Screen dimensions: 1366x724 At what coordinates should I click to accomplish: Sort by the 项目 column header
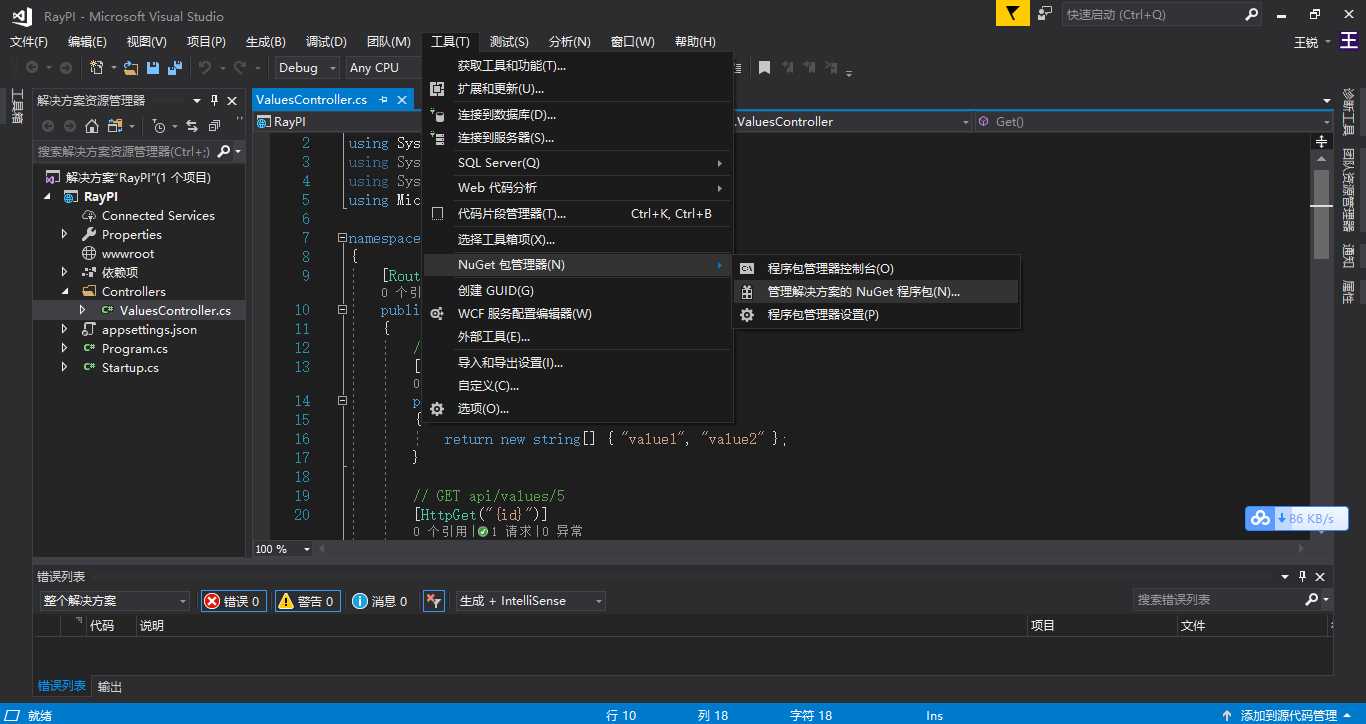[1103, 625]
